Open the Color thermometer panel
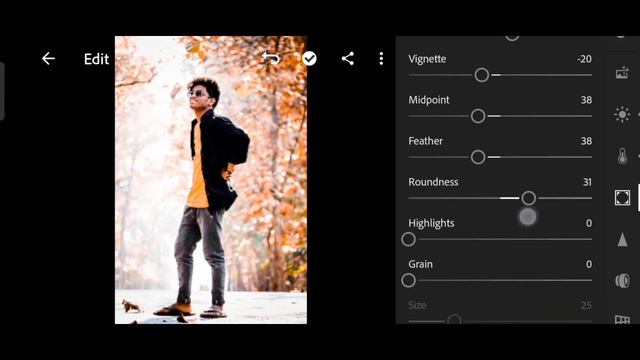Viewport: 640px width, 360px height. (622, 156)
